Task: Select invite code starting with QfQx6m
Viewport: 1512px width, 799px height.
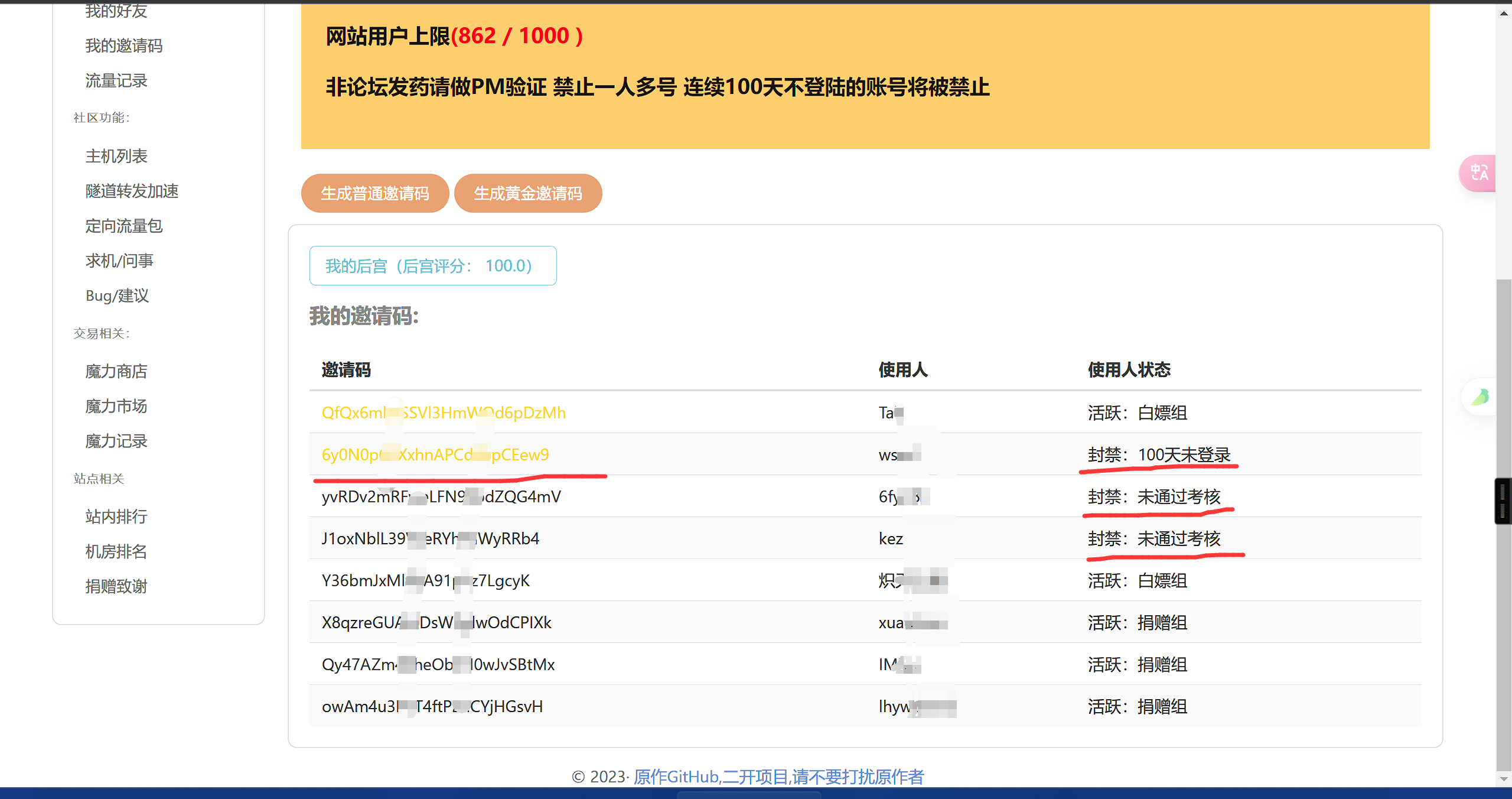Action: pyautogui.click(x=444, y=413)
